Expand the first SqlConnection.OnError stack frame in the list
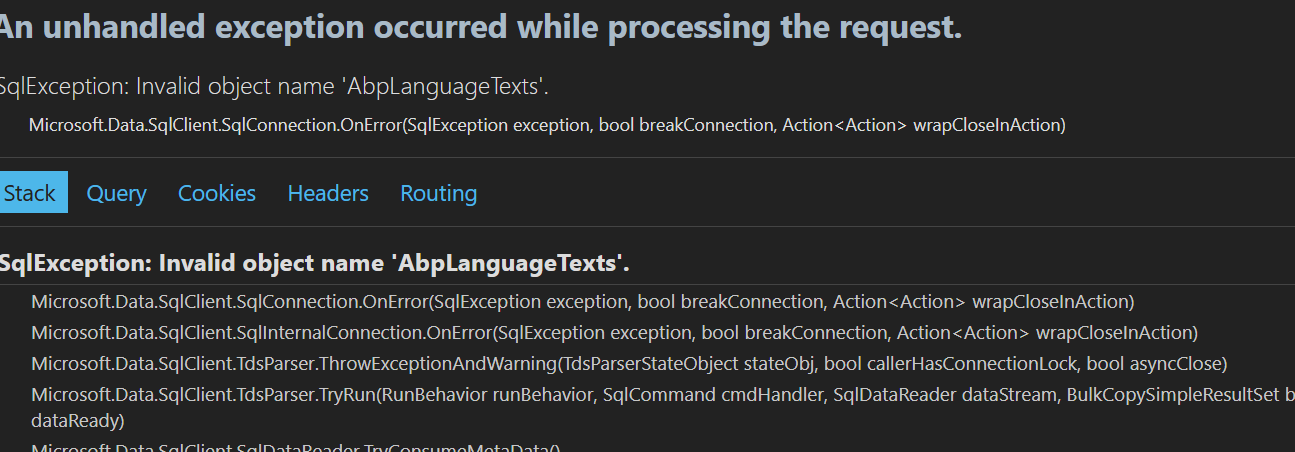Viewport: 1295px width, 452px height. pyautogui.click(x=582, y=301)
